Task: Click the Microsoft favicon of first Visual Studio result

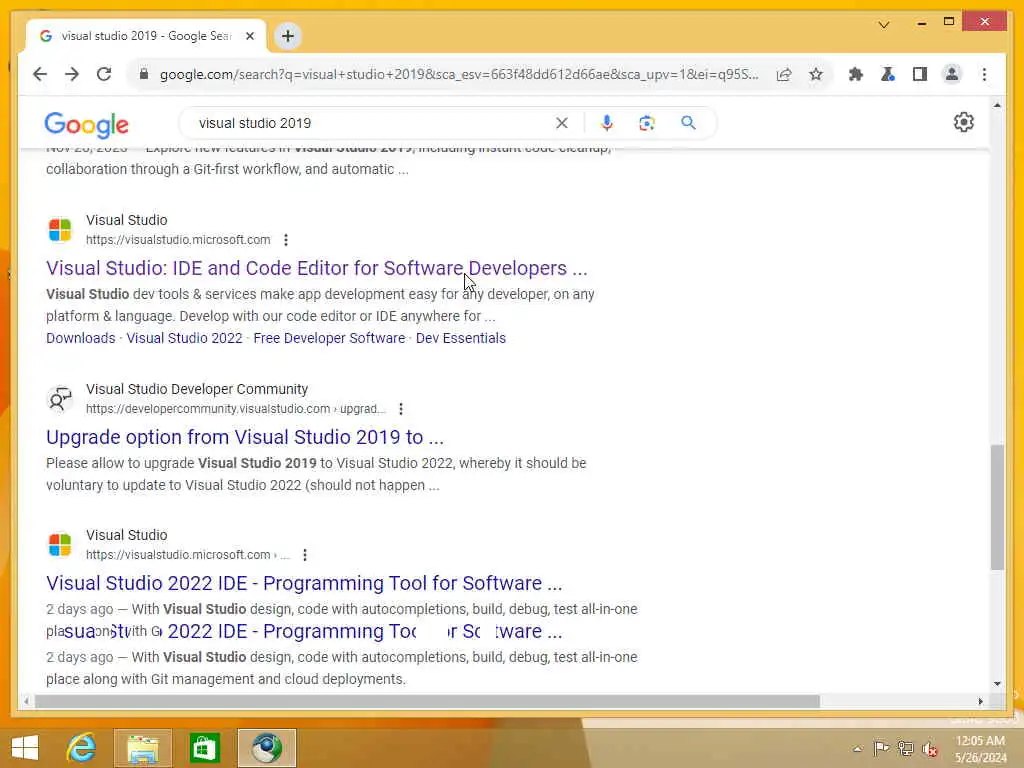Action: (60, 230)
